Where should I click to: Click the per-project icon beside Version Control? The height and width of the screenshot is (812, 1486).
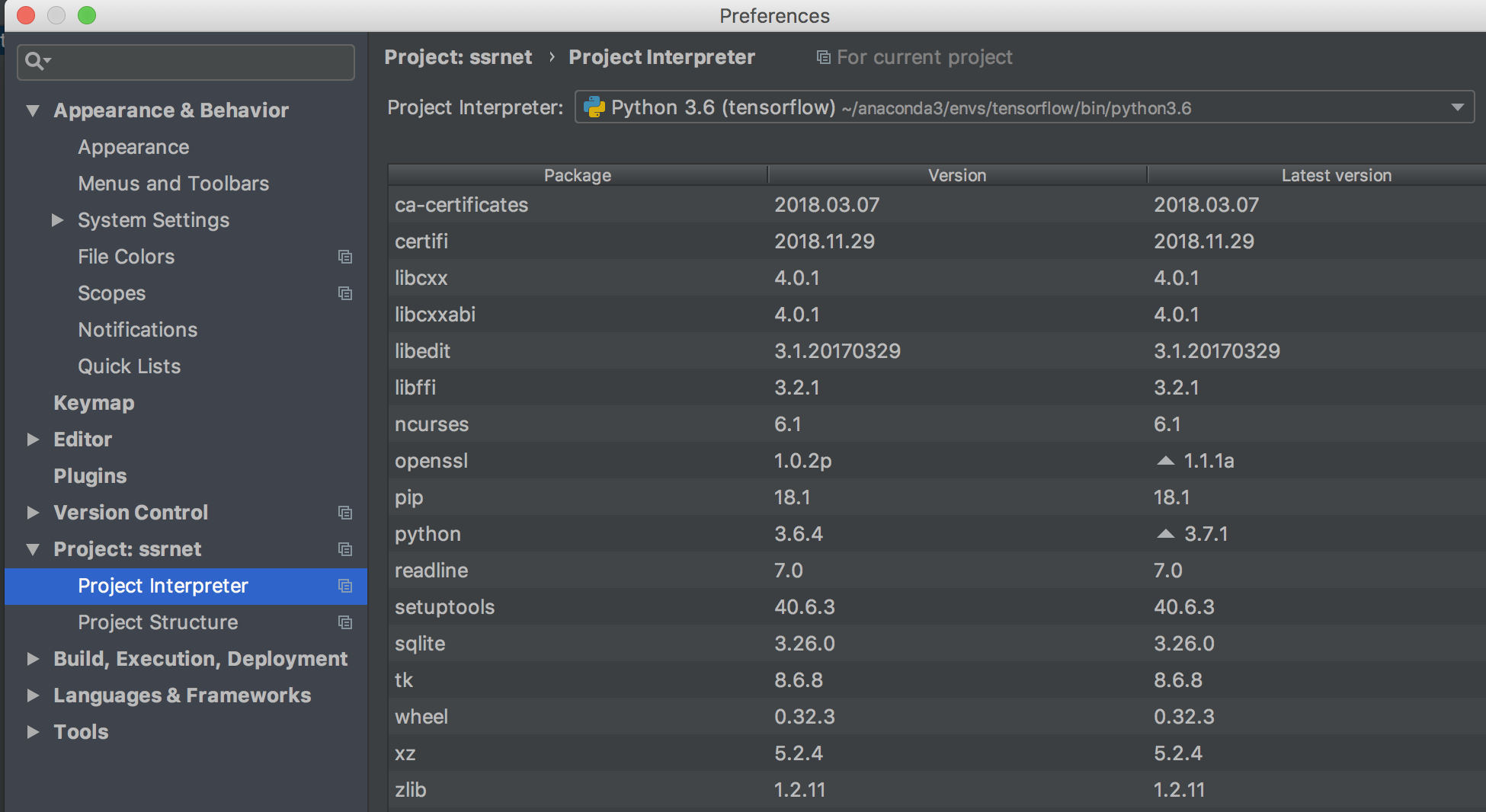pos(345,513)
